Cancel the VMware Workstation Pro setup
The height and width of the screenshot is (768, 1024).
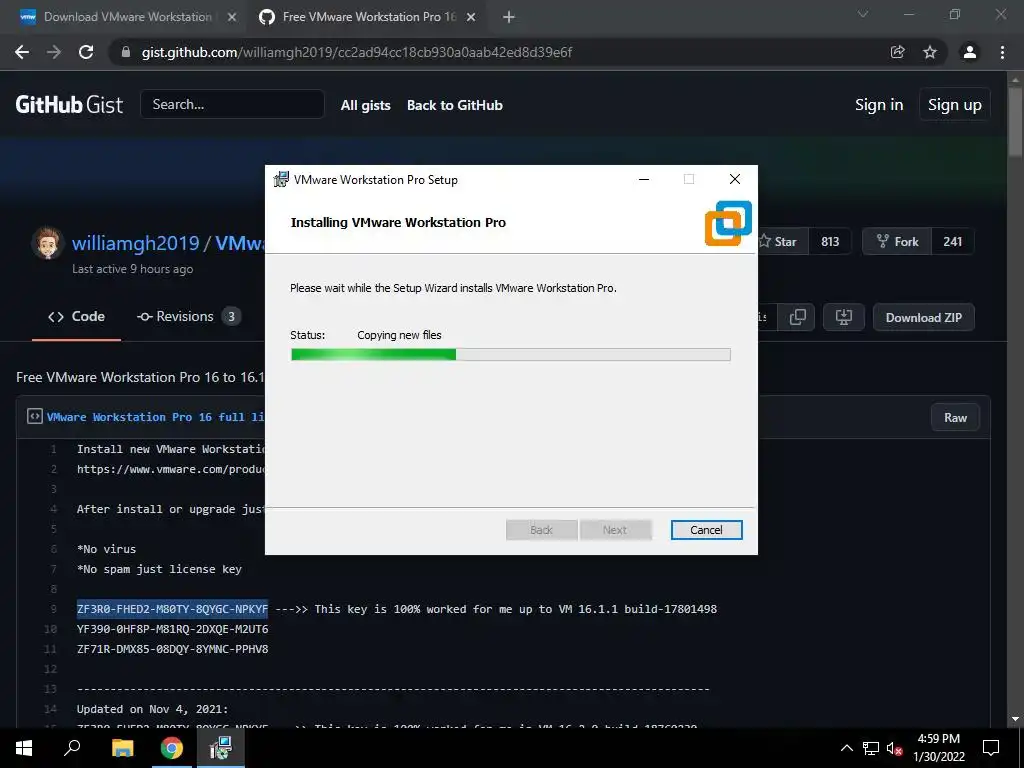click(707, 530)
